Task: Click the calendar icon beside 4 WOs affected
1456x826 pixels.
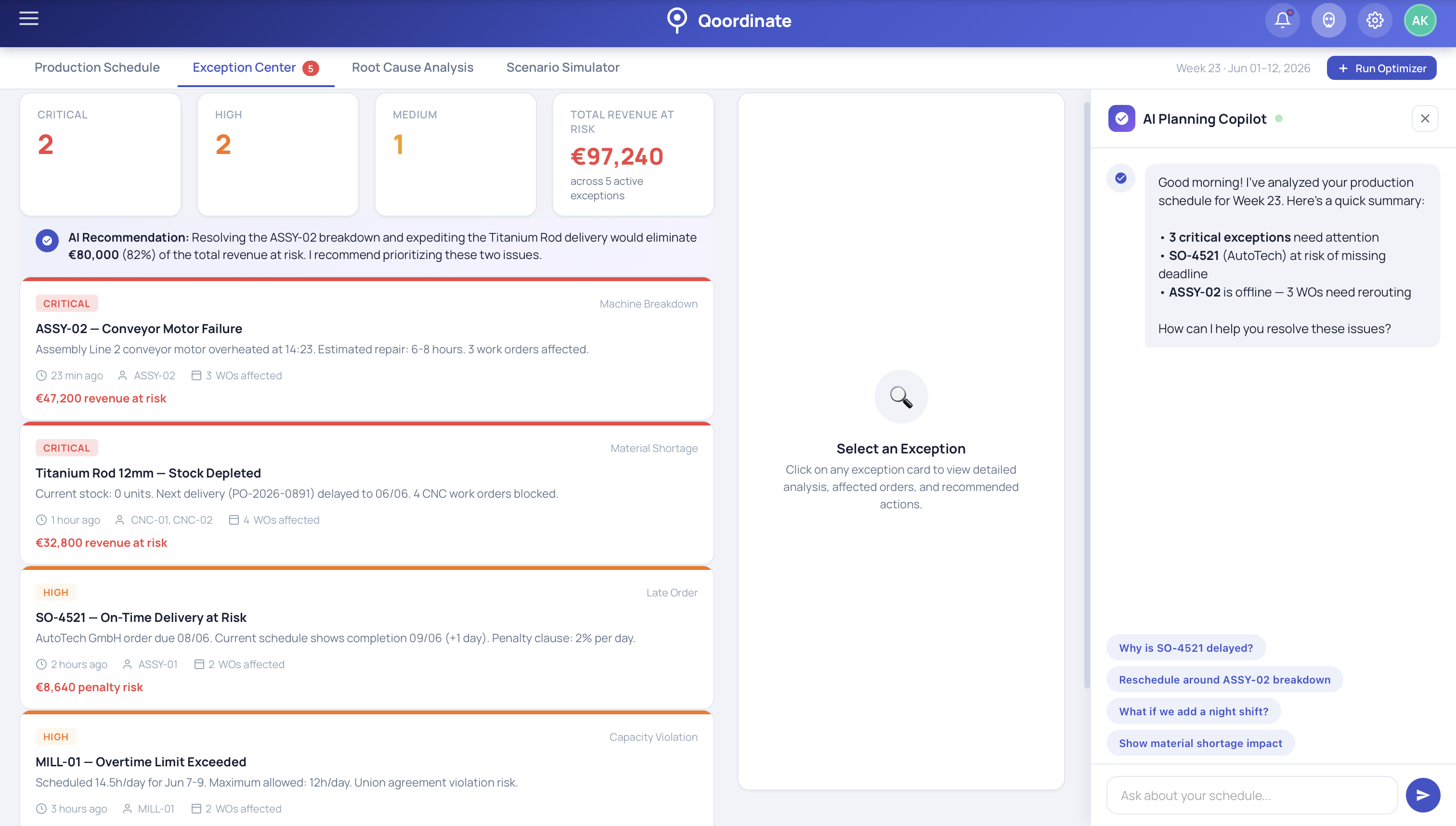Action: click(234, 520)
